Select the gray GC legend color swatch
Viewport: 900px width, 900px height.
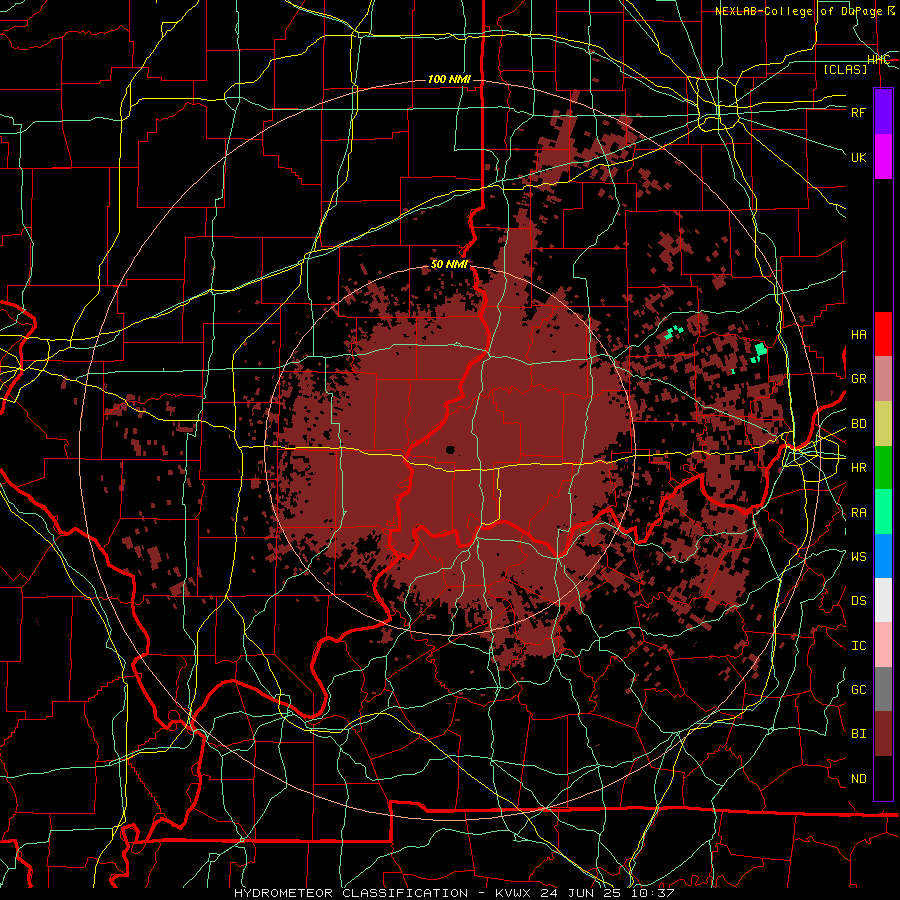(x=883, y=689)
